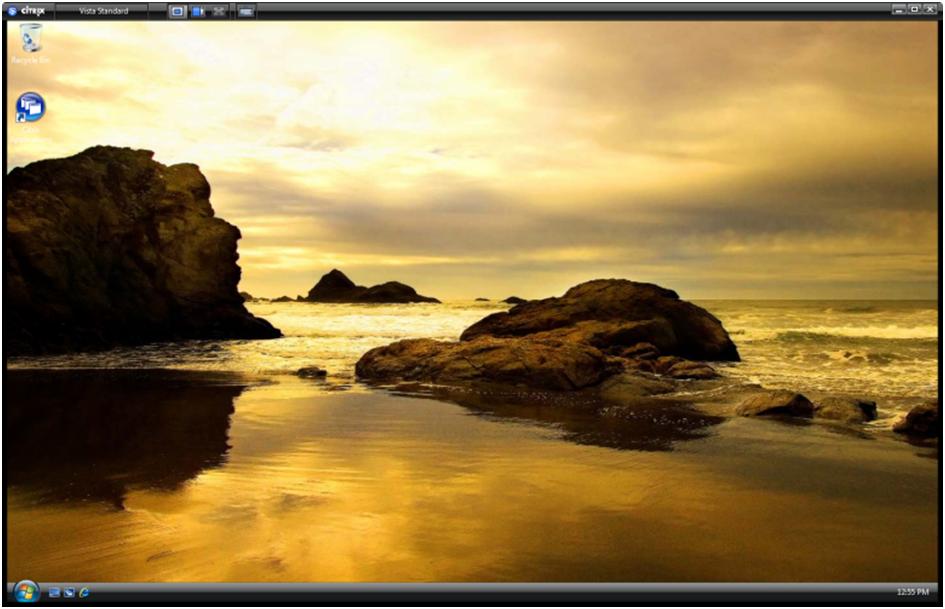Click the taskbar clock showing 12:55 PM

[912, 593]
